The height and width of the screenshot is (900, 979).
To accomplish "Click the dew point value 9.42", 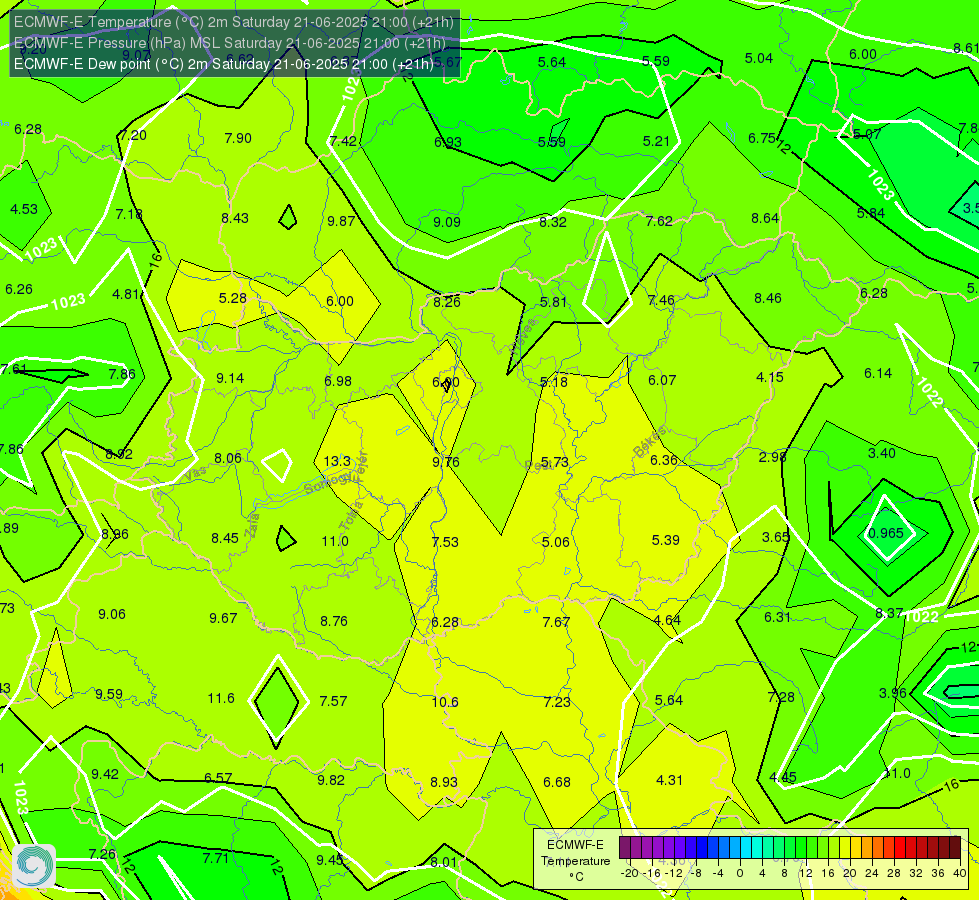I will (105, 774).
